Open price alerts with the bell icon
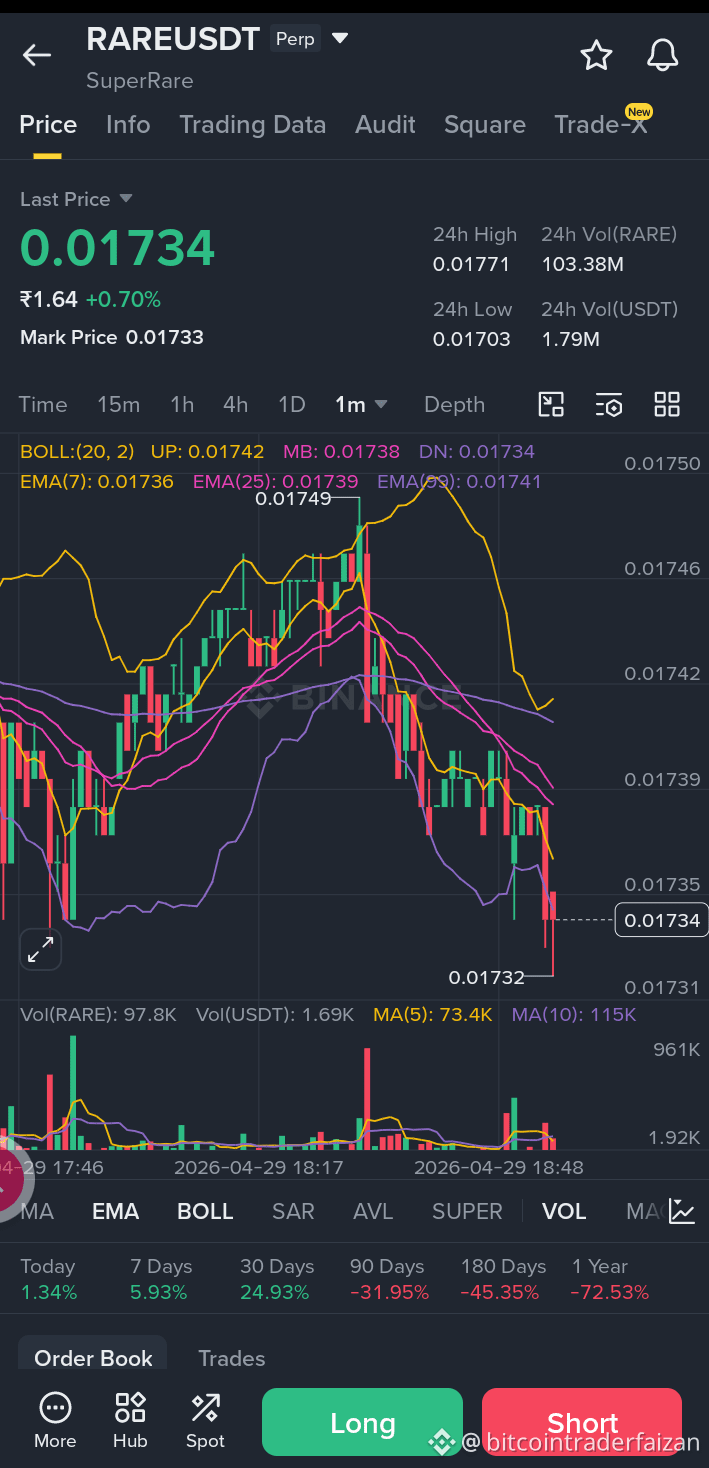This screenshot has height=1468, width=709. pyautogui.click(x=662, y=55)
